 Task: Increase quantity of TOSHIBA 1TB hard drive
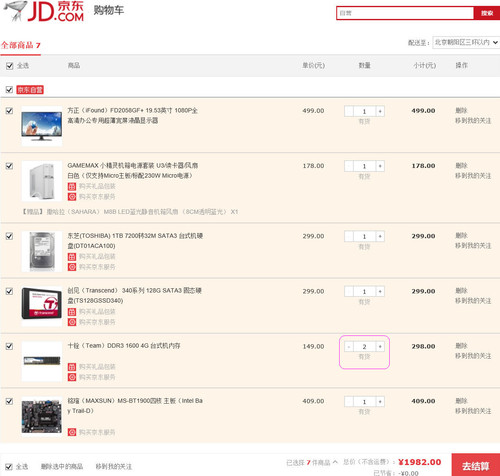(x=380, y=237)
